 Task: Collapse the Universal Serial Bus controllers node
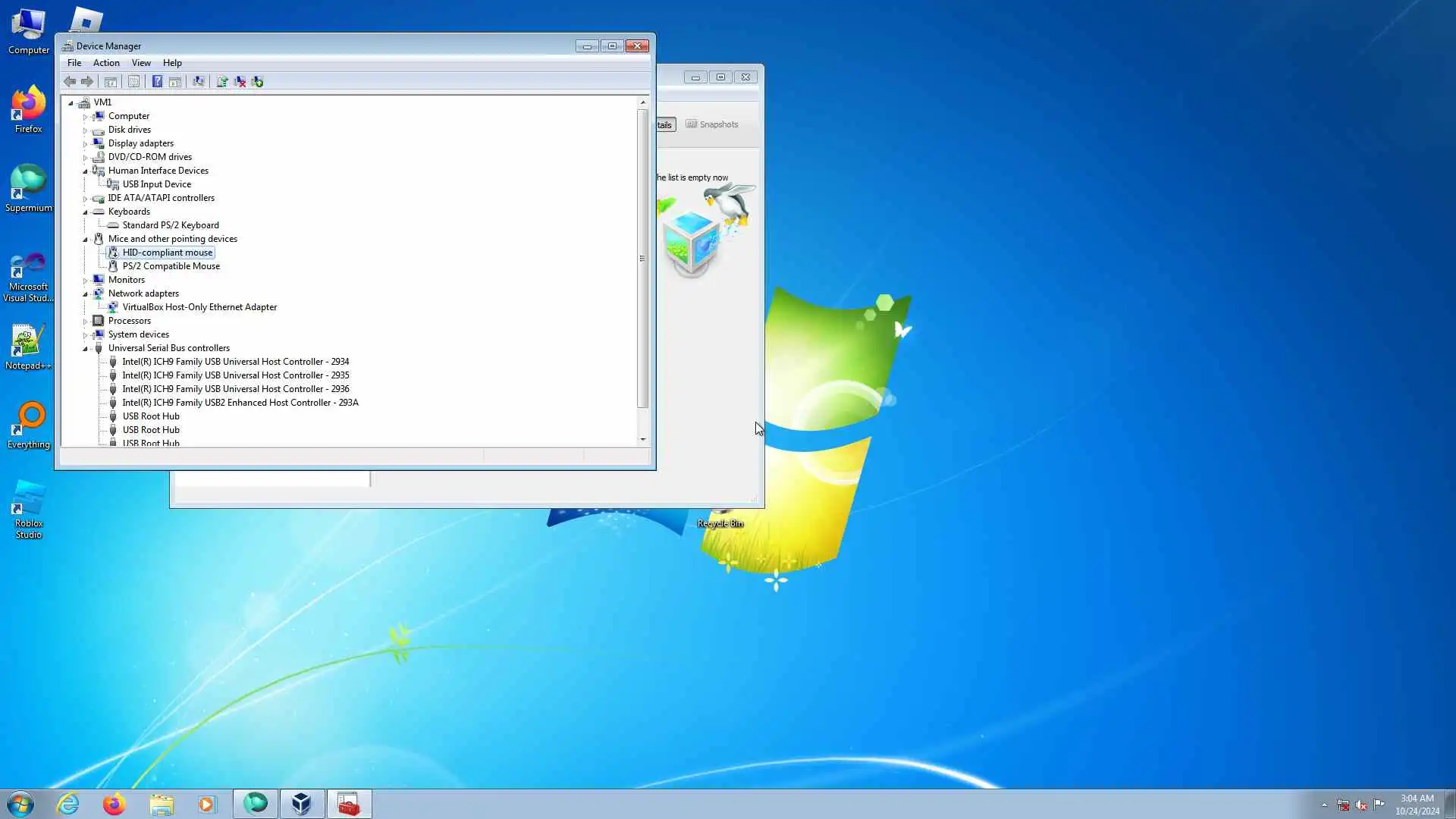click(85, 349)
